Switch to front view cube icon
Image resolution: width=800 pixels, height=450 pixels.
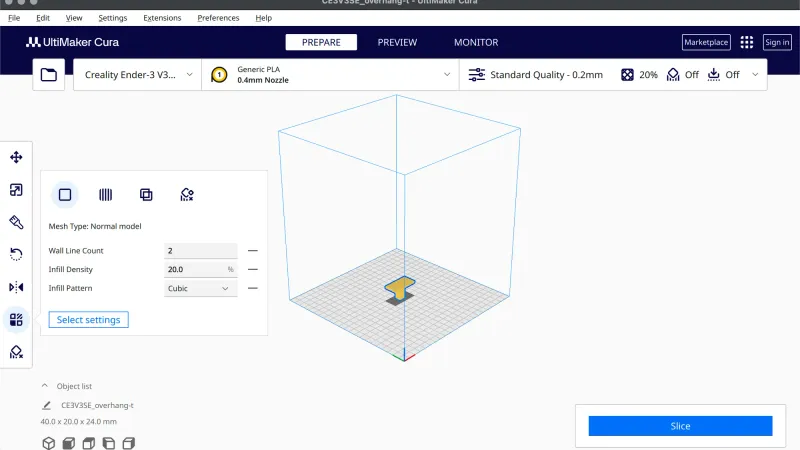[68, 443]
